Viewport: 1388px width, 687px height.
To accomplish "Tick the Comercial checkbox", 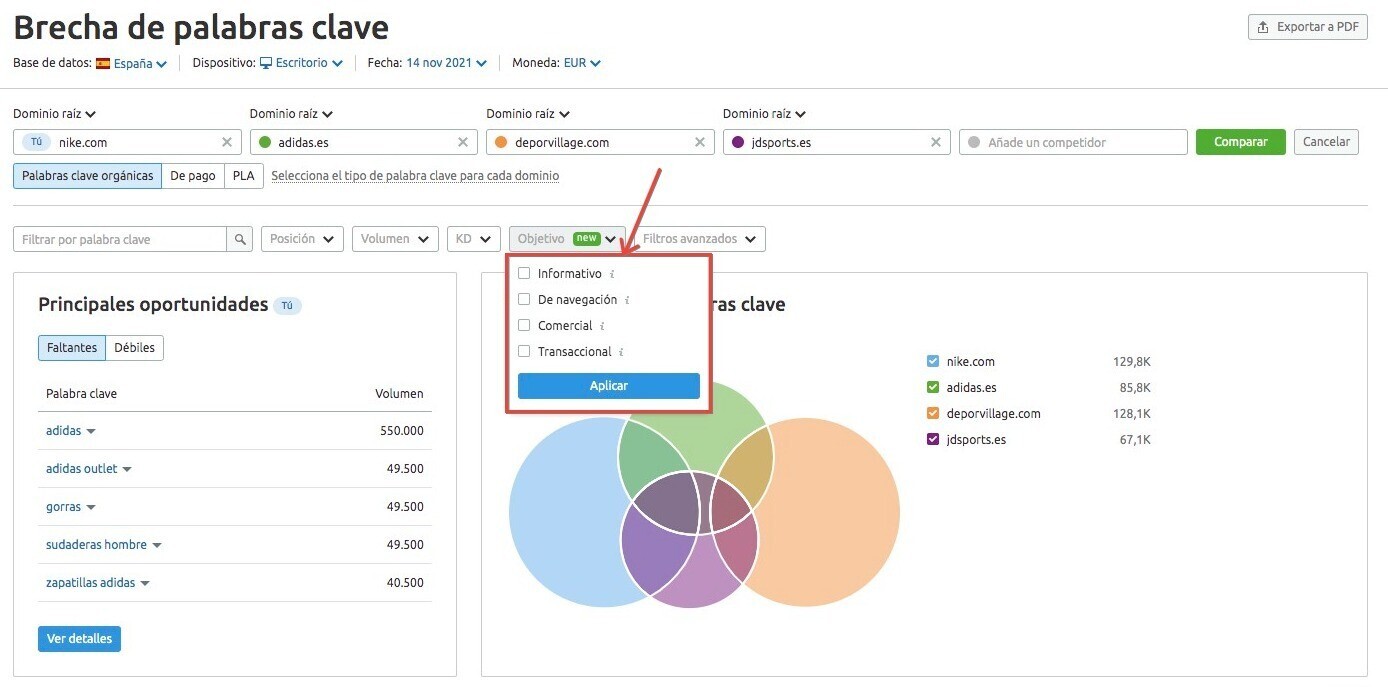I will coord(524,325).
